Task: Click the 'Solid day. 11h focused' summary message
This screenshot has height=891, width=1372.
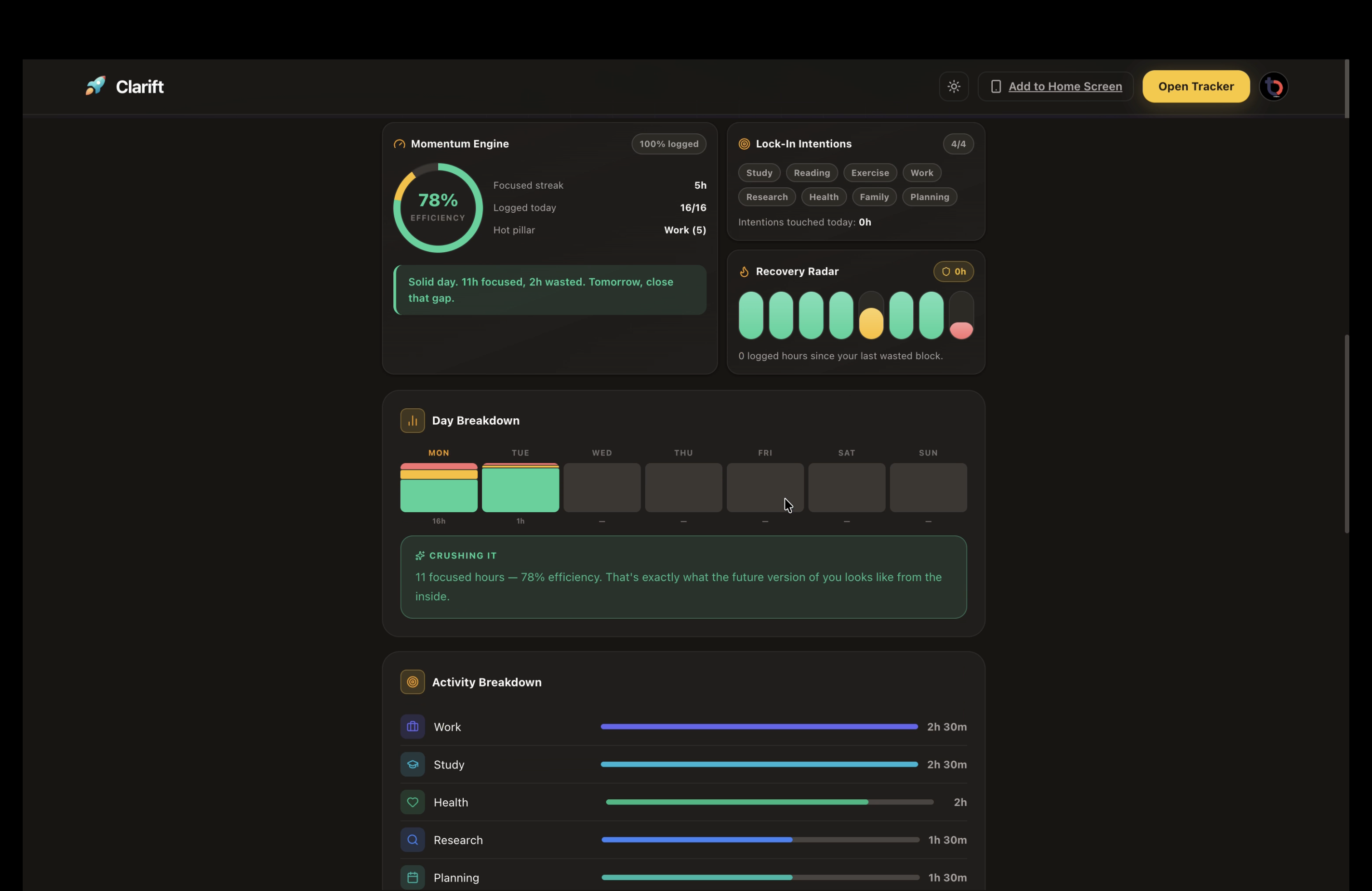Action: click(550, 290)
